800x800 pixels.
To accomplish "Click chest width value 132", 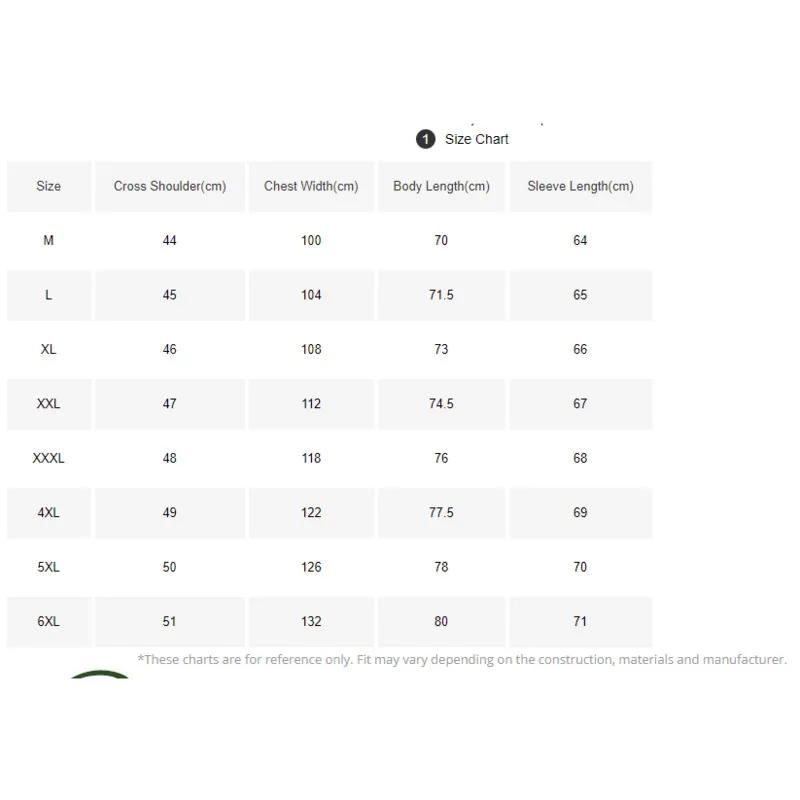I will (311, 622).
